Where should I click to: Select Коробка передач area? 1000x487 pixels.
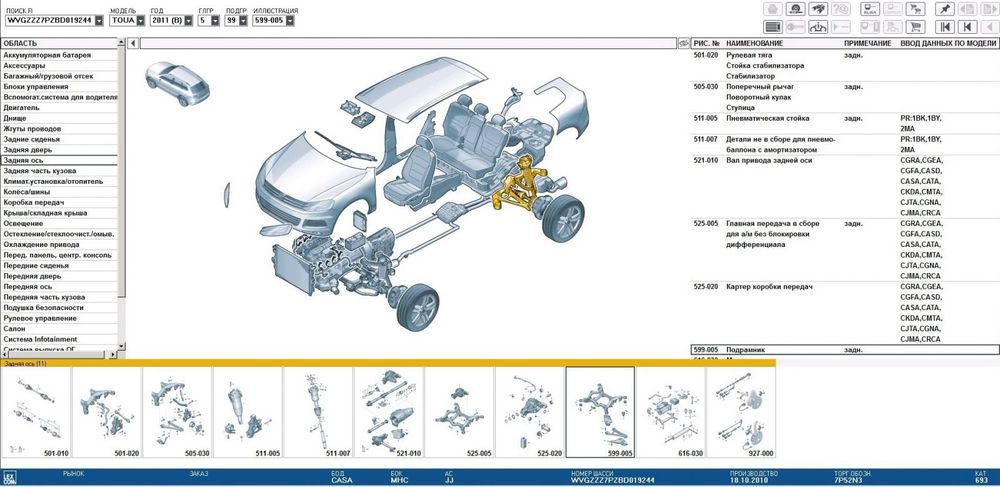(59, 203)
